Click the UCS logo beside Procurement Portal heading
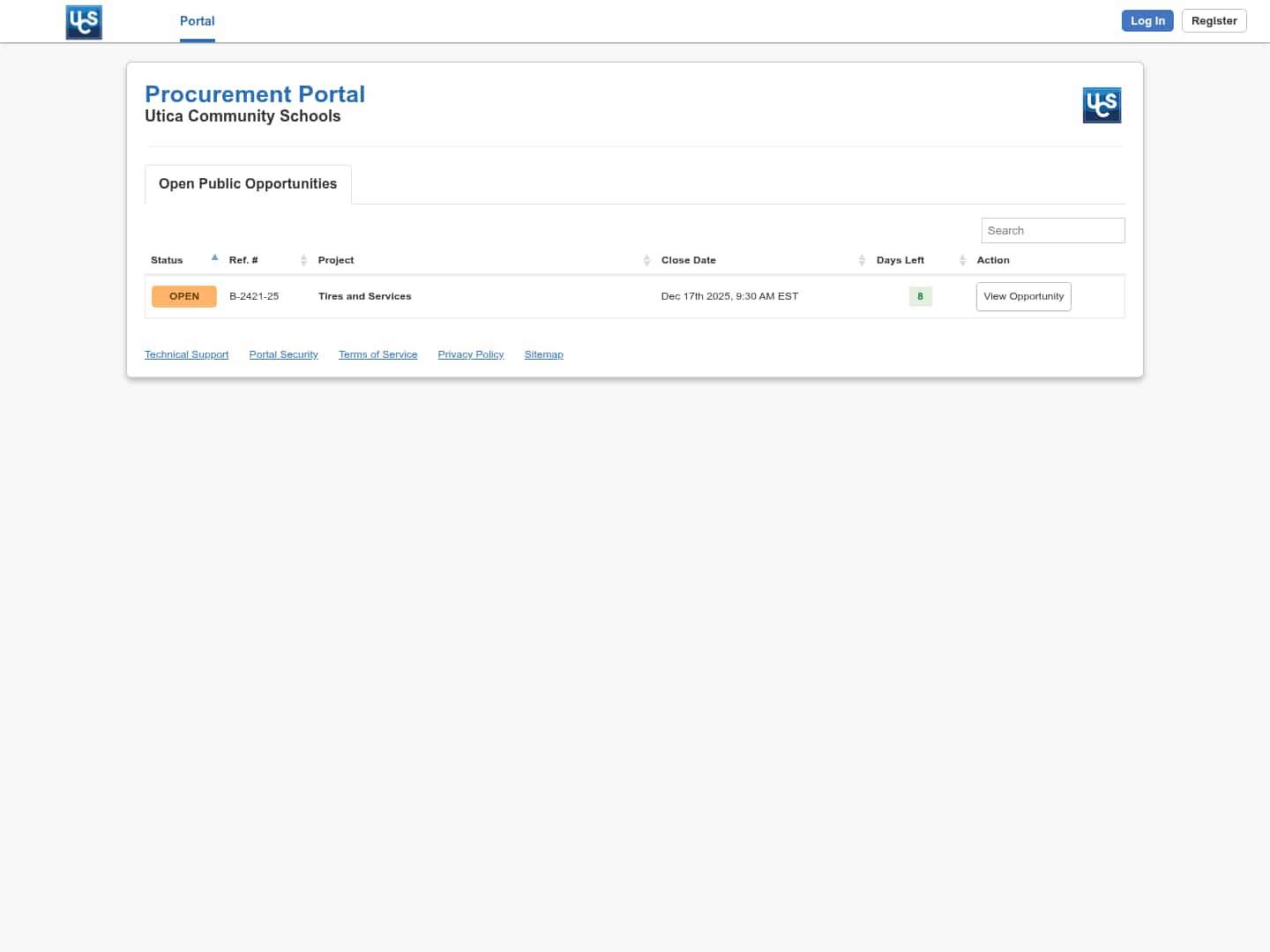The width and height of the screenshot is (1270, 952). [x=1102, y=105]
